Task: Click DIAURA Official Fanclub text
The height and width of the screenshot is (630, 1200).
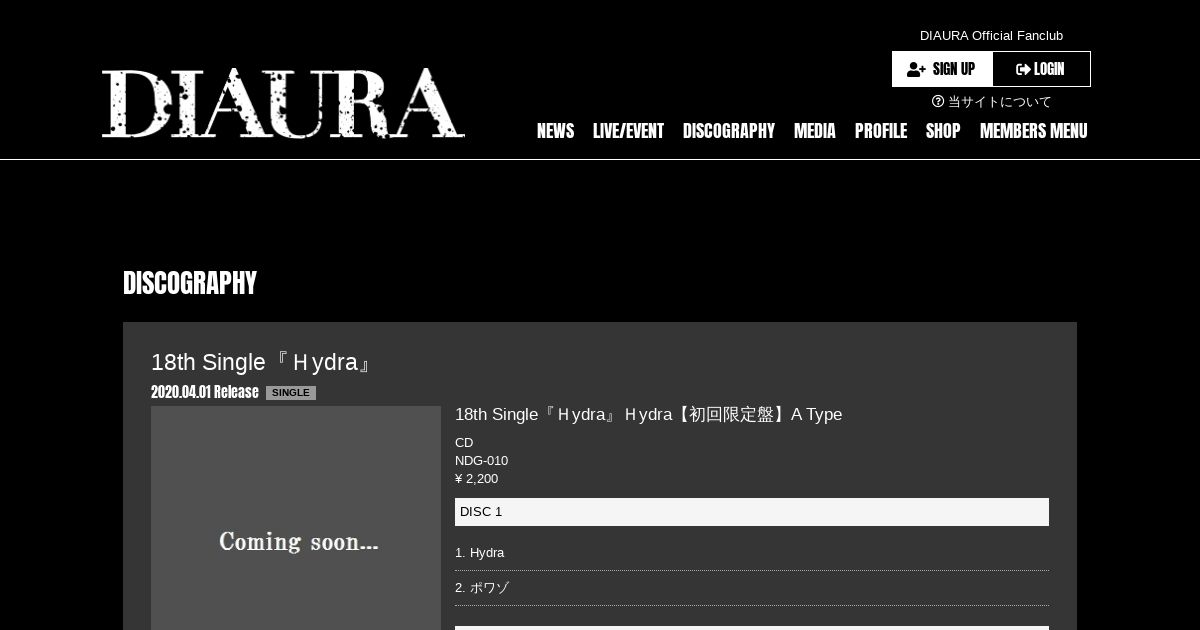Action: pyautogui.click(x=991, y=36)
